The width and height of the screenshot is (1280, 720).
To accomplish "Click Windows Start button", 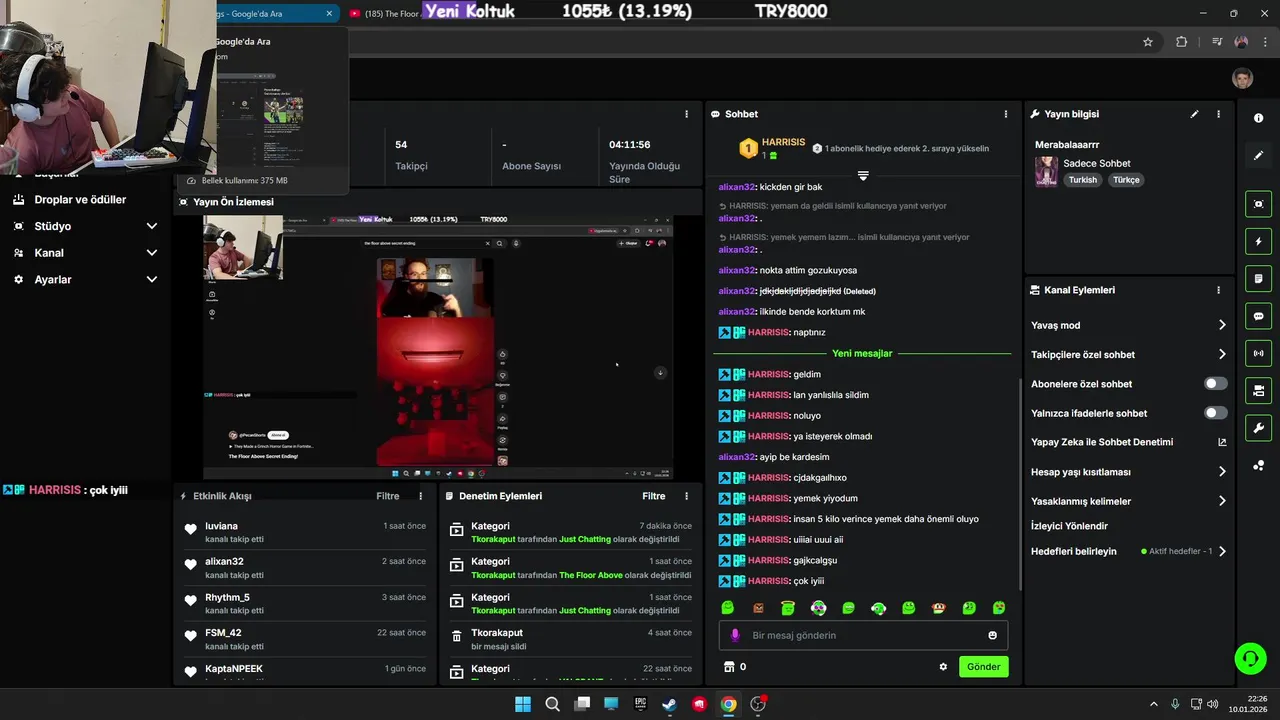I will [x=523, y=704].
